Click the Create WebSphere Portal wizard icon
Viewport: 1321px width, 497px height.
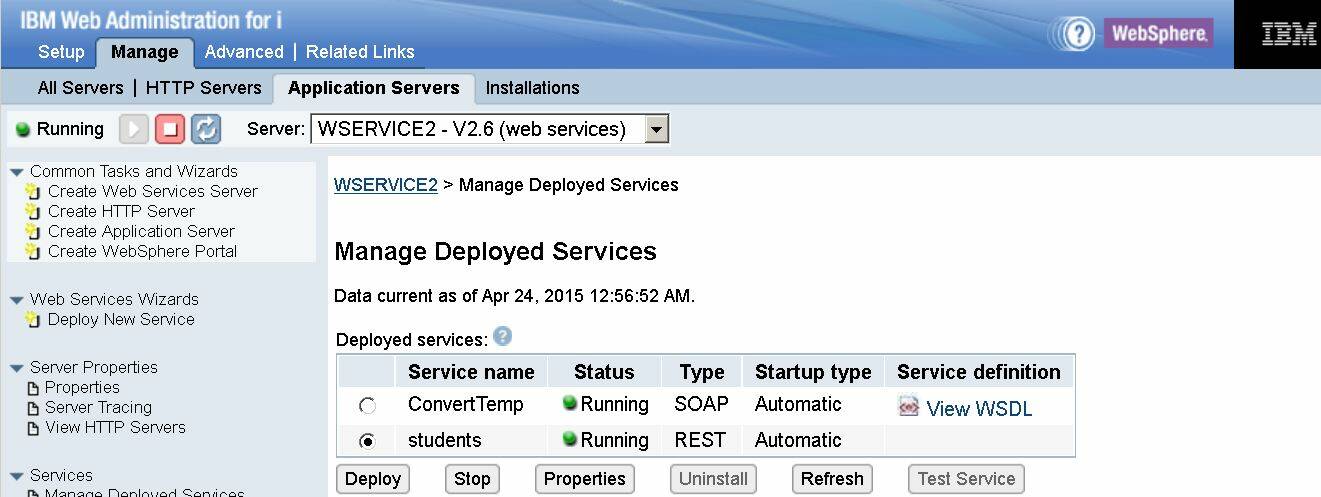pyautogui.click(x=33, y=251)
